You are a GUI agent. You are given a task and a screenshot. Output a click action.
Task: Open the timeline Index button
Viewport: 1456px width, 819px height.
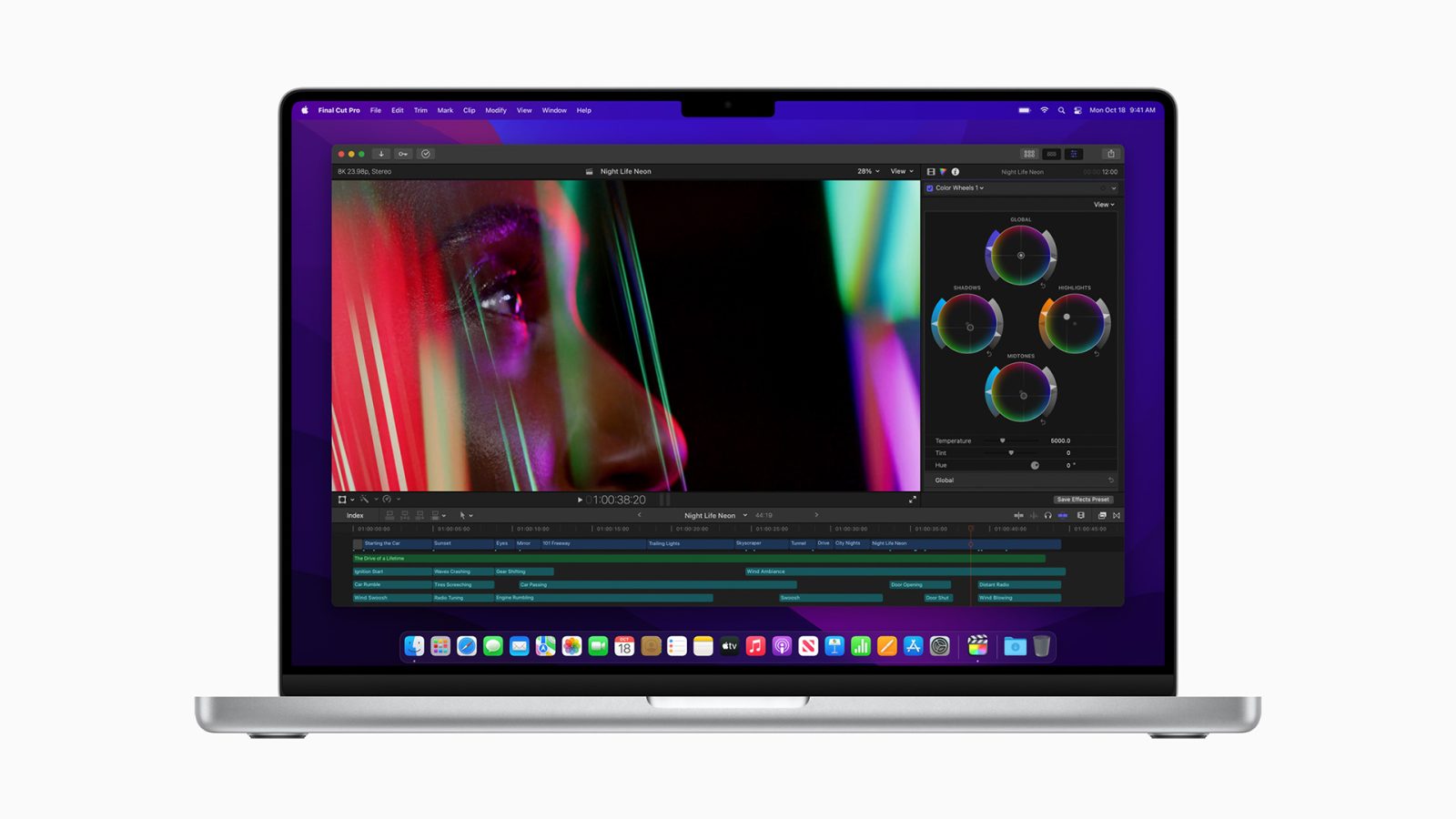click(x=355, y=515)
